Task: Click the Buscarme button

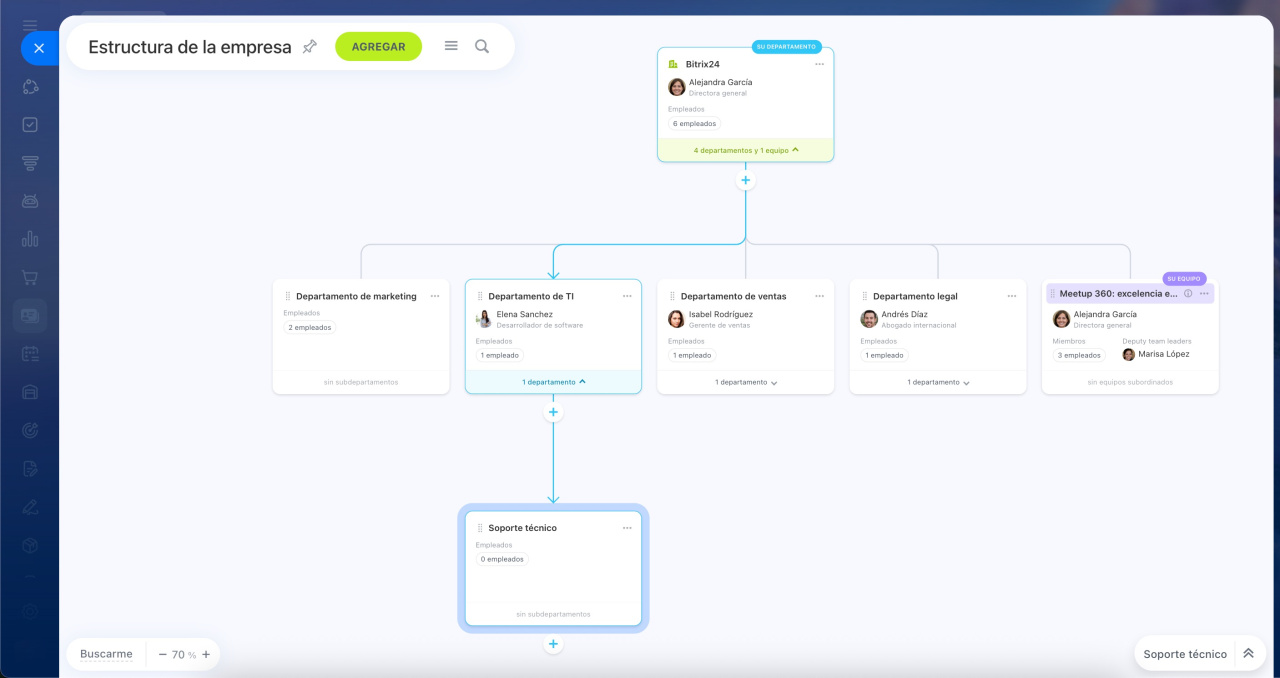Action: (106, 654)
